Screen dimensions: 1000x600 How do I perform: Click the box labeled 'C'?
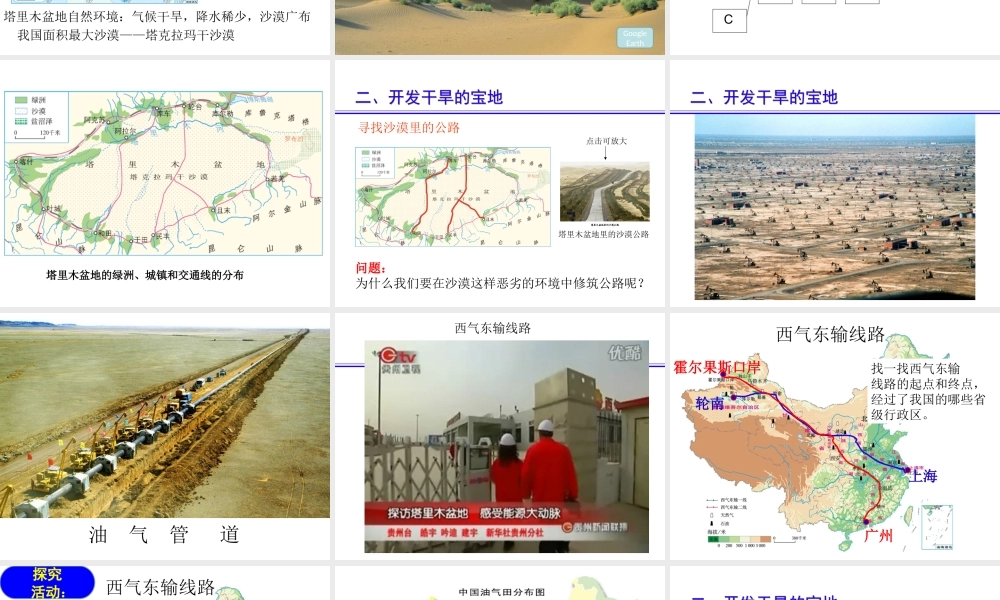[729, 20]
